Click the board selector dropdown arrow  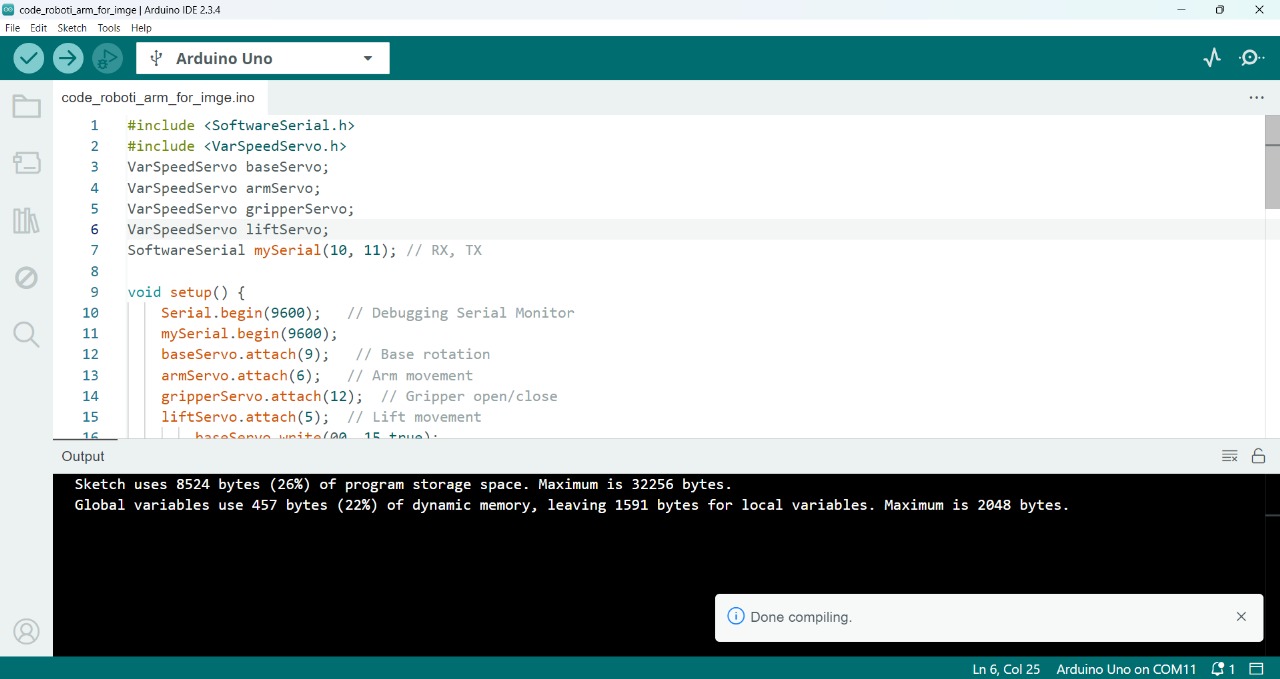[x=368, y=58]
